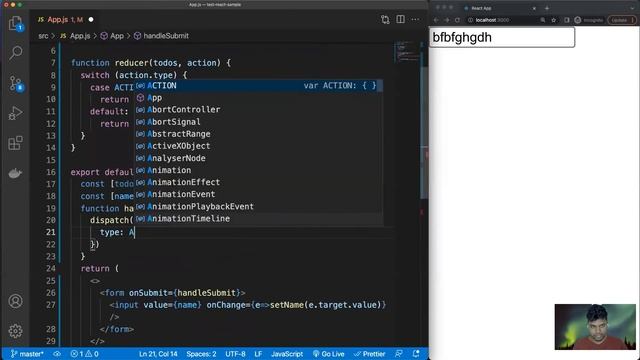
Task: Click line number 21 in gutter
Action: click(50, 232)
